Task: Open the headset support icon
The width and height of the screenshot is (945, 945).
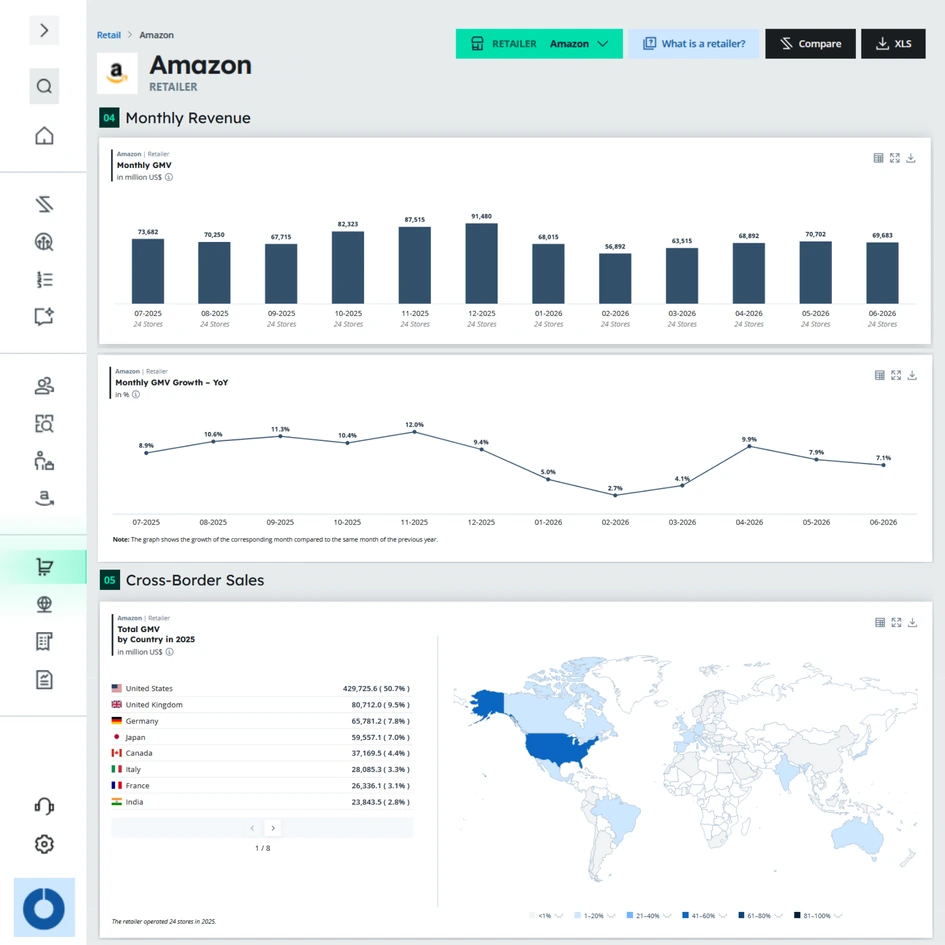Action: point(44,806)
